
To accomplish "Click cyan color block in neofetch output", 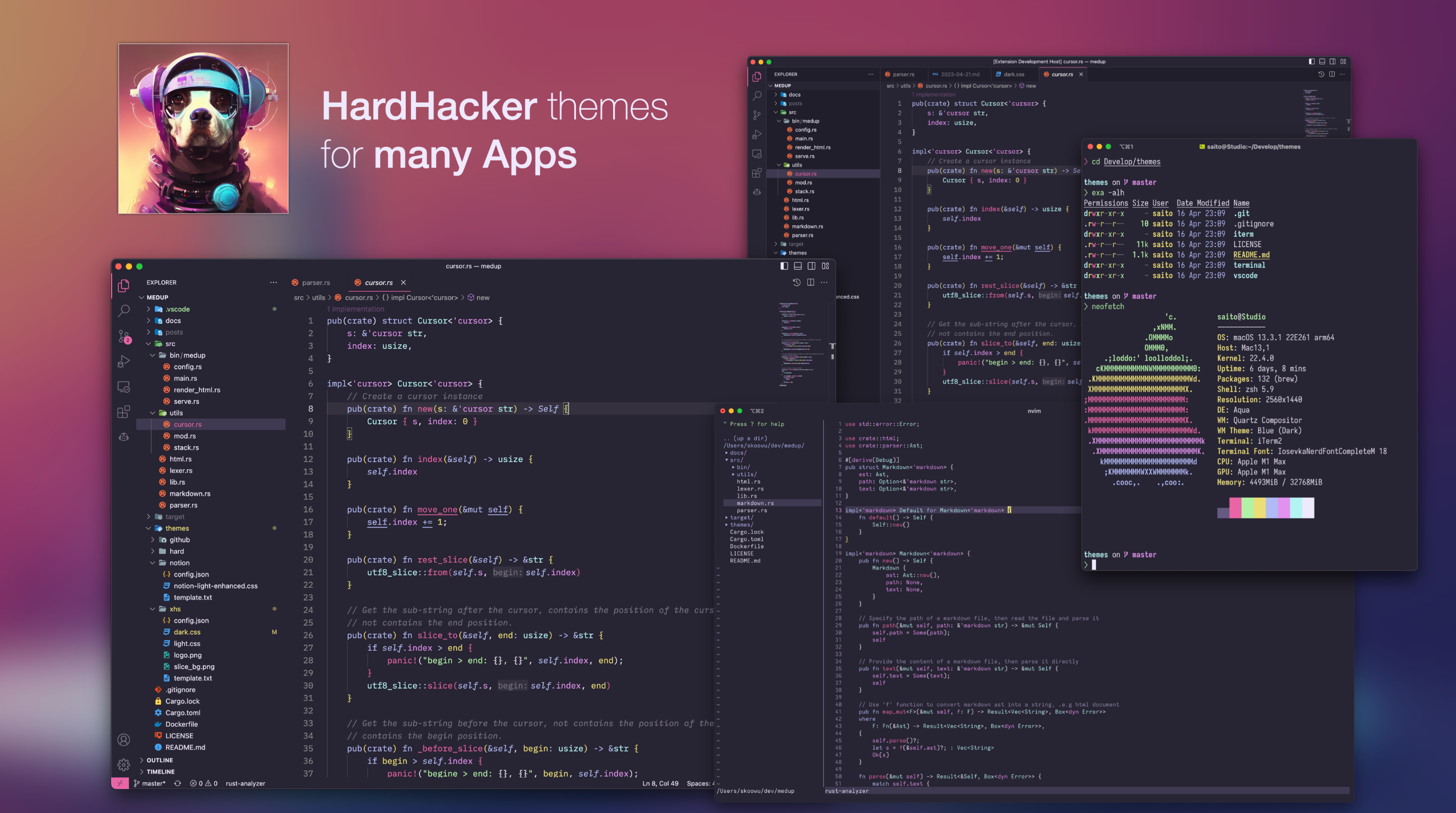I will click(1295, 508).
